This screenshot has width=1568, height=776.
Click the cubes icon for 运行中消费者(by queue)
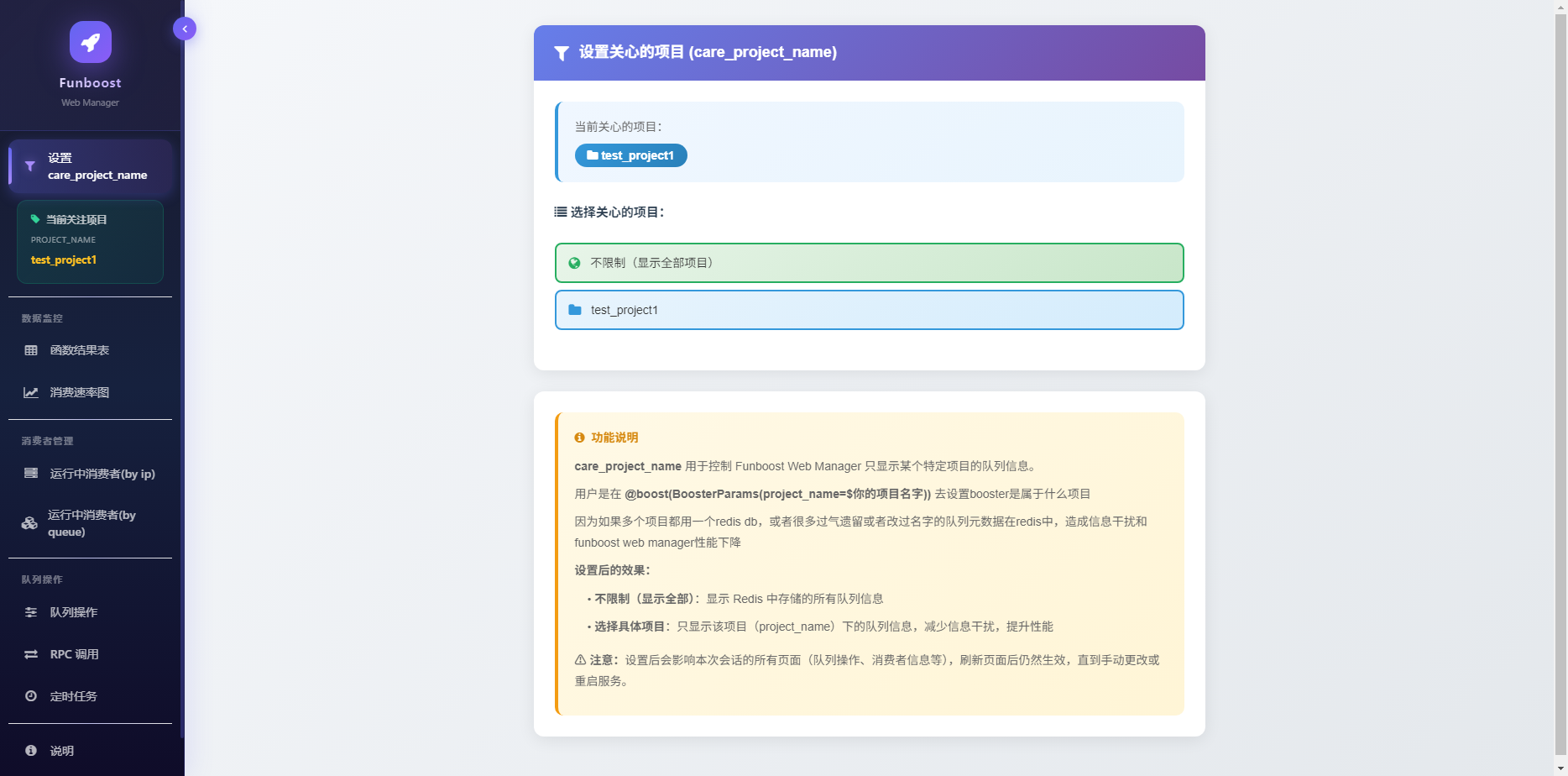[29, 523]
